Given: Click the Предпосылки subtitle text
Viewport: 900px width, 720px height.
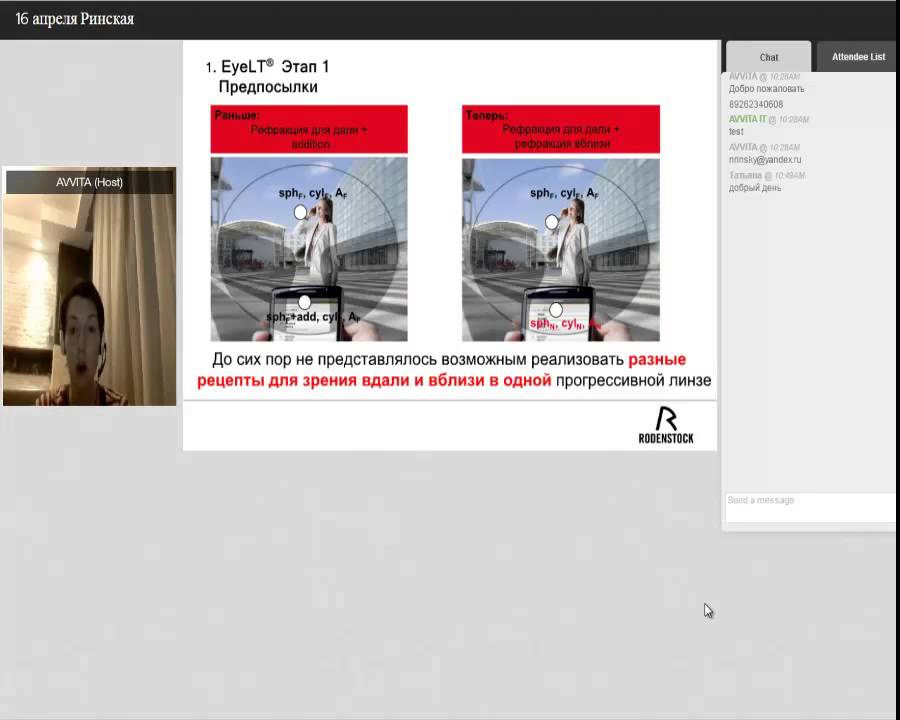Looking at the screenshot, I should pyautogui.click(x=268, y=87).
